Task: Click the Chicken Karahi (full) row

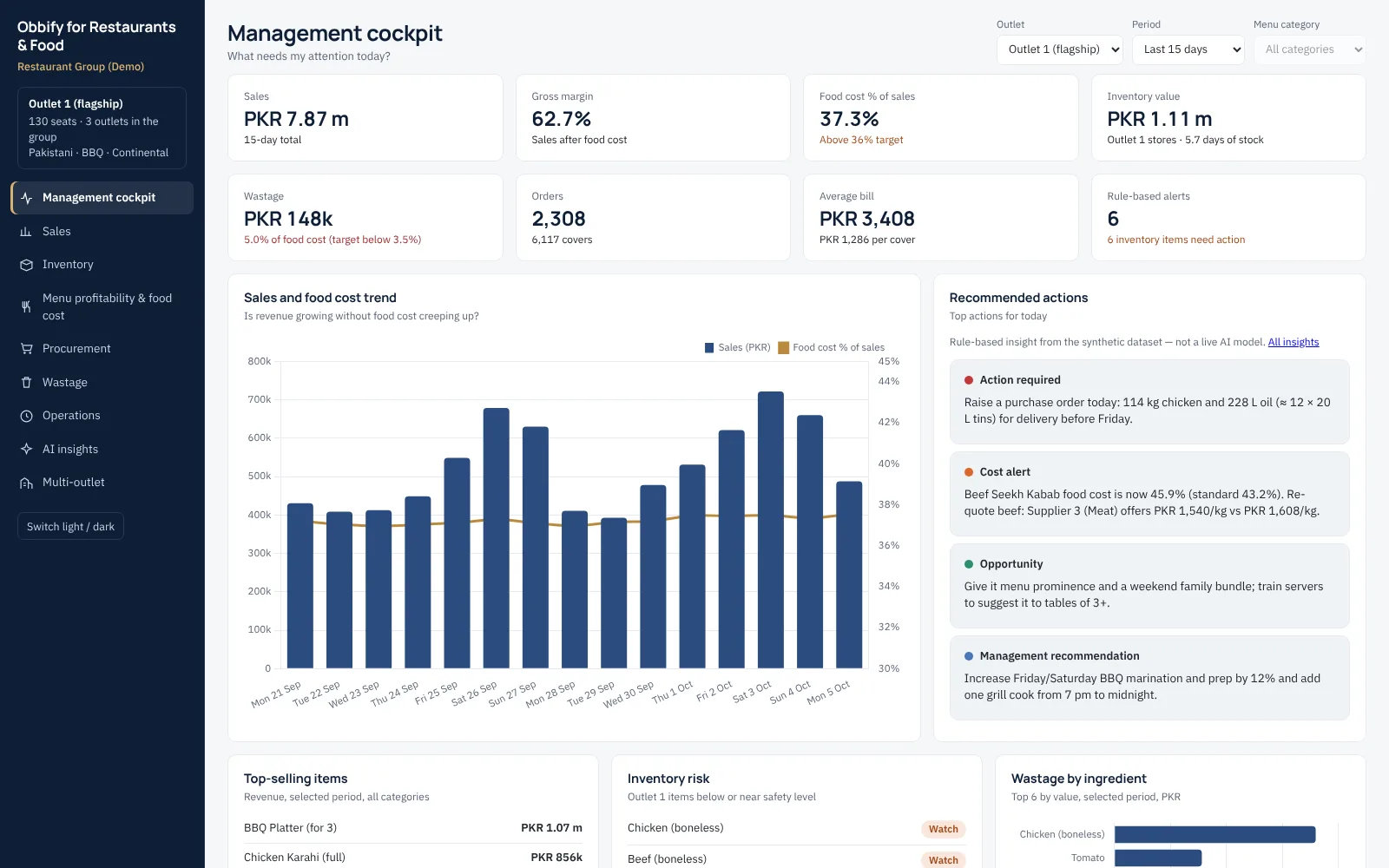Action: 413,858
